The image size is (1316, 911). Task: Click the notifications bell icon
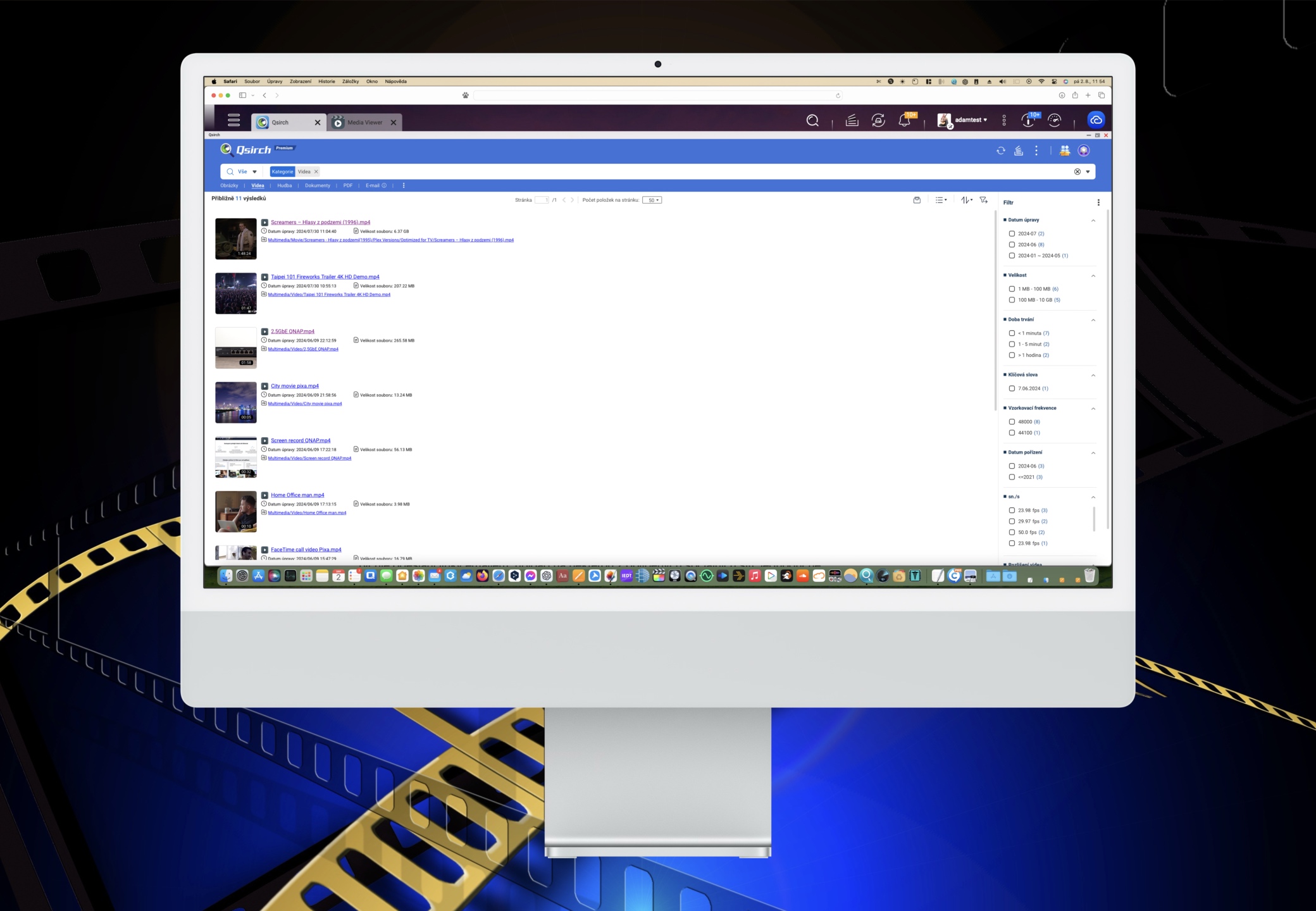point(904,120)
